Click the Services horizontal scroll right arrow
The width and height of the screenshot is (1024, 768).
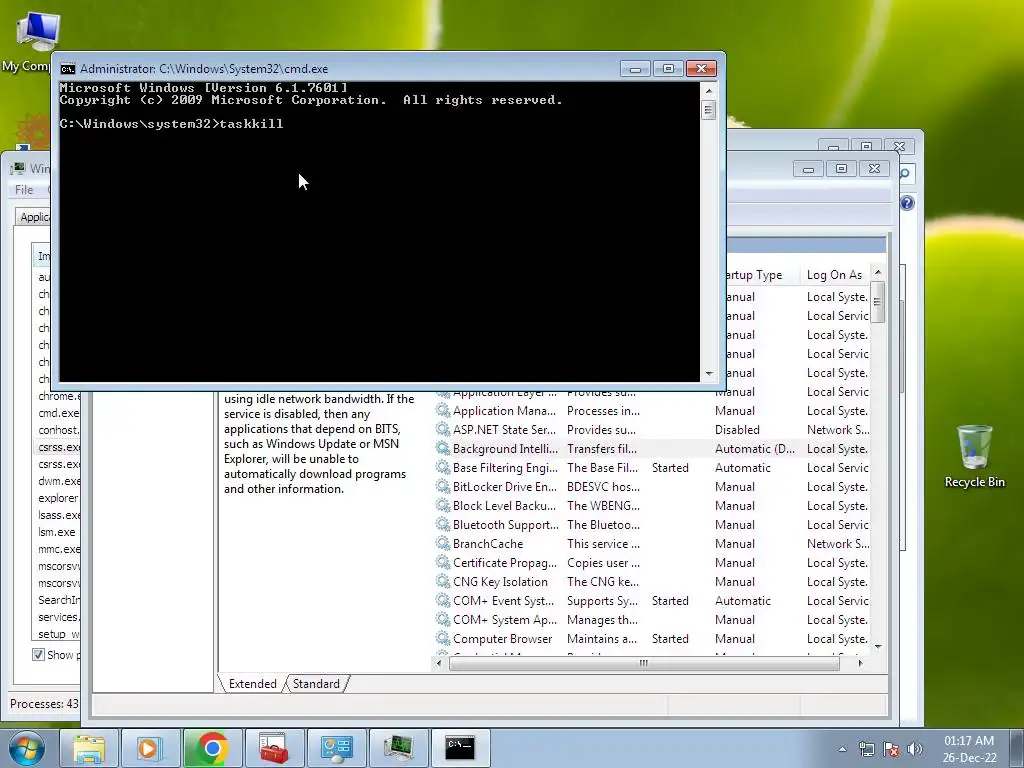pos(860,664)
